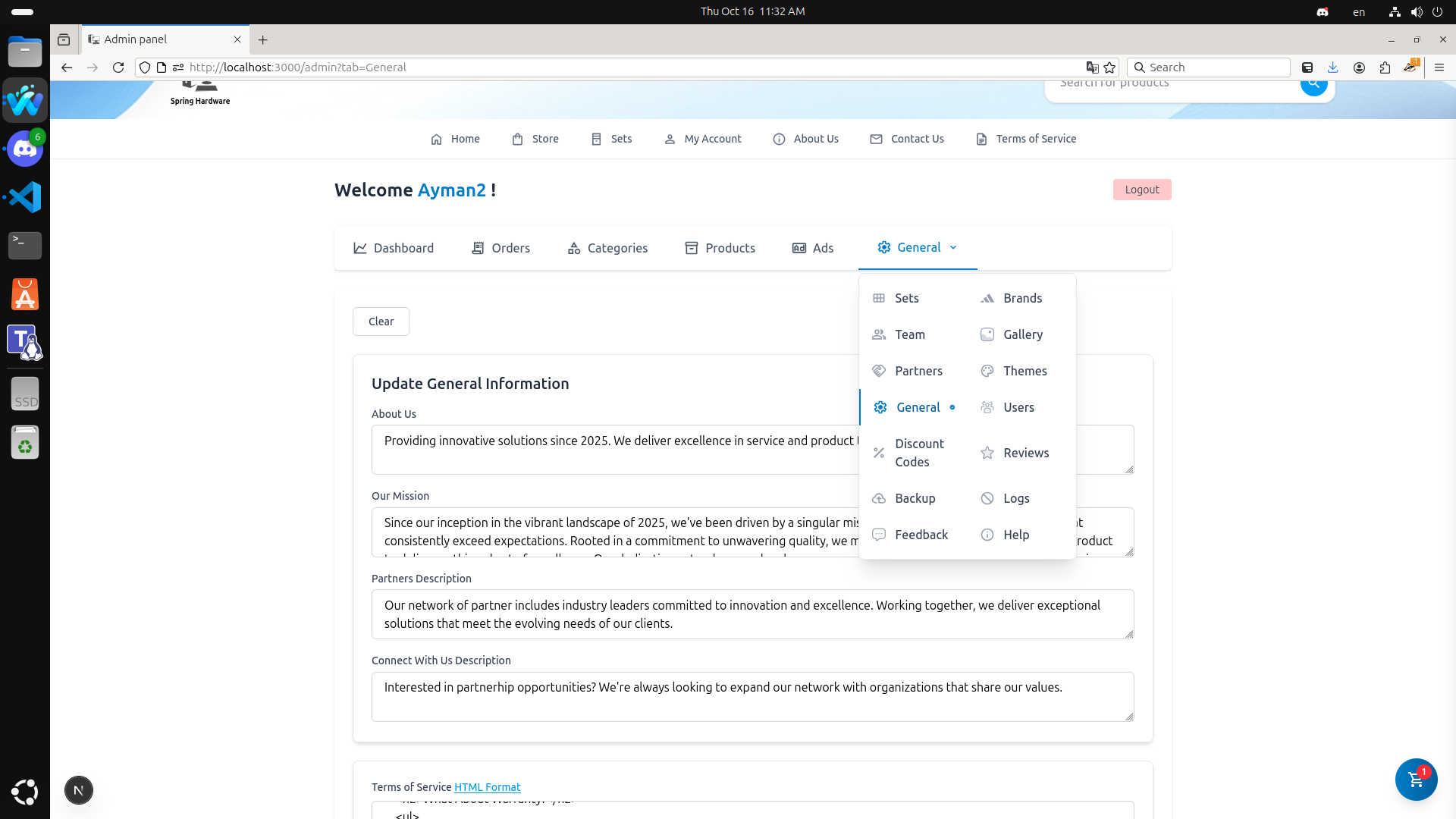The height and width of the screenshot is (819, 1456).
Task: Switch to the Products admin tab
Action: 720,248
